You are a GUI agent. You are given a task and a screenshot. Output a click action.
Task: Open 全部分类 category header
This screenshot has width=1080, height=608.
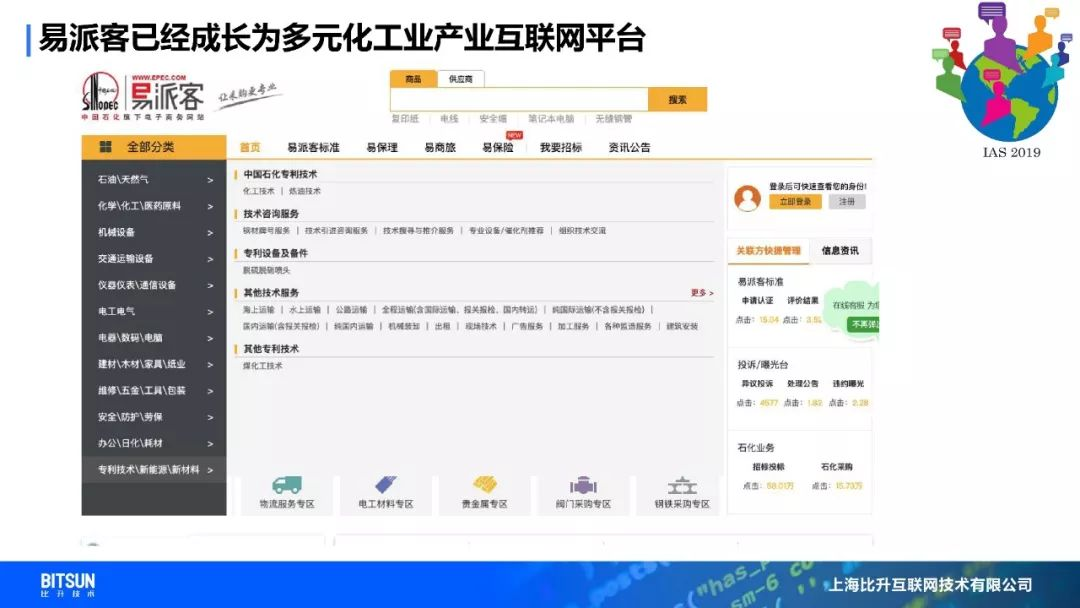point(154,147)
